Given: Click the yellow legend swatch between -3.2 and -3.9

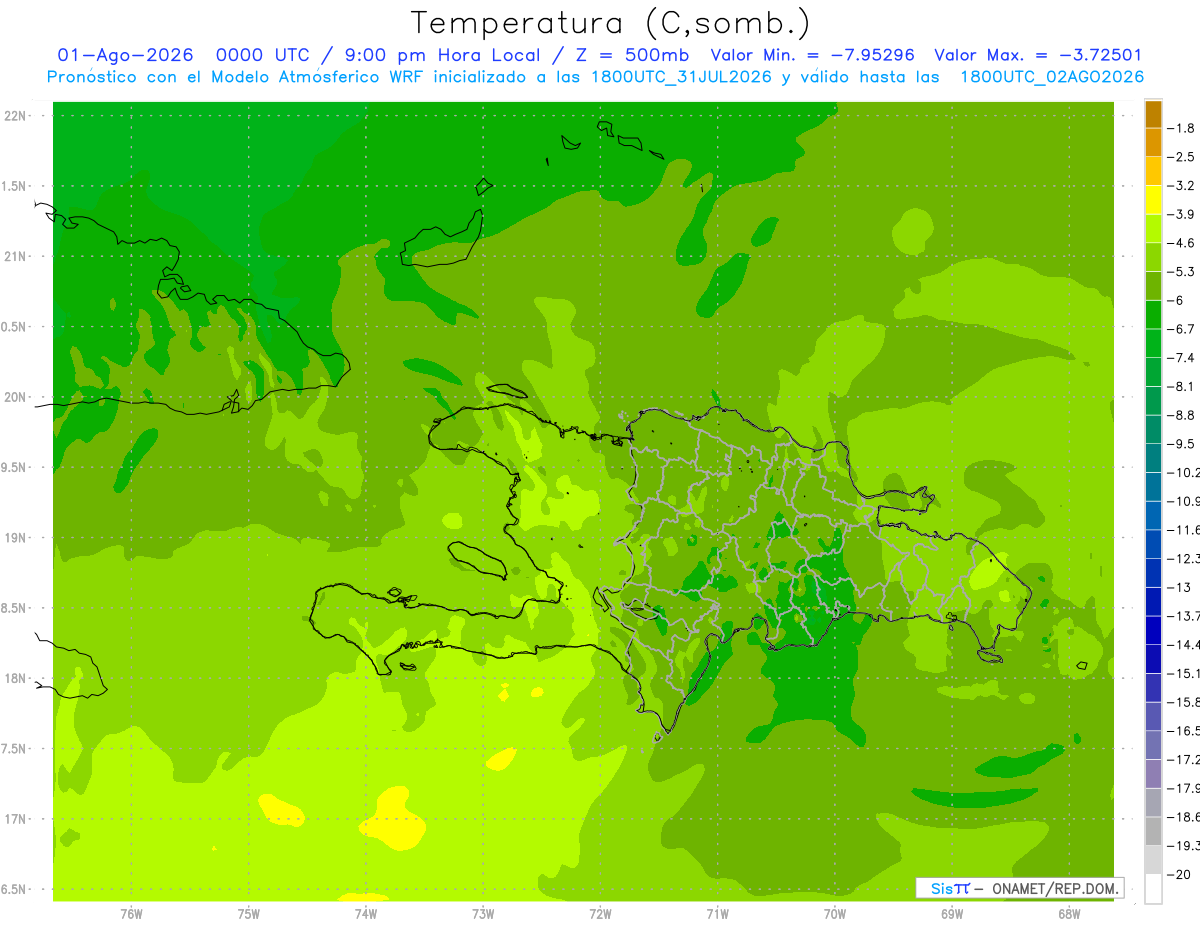Looking at the screenshot, I should (1153, 200).
